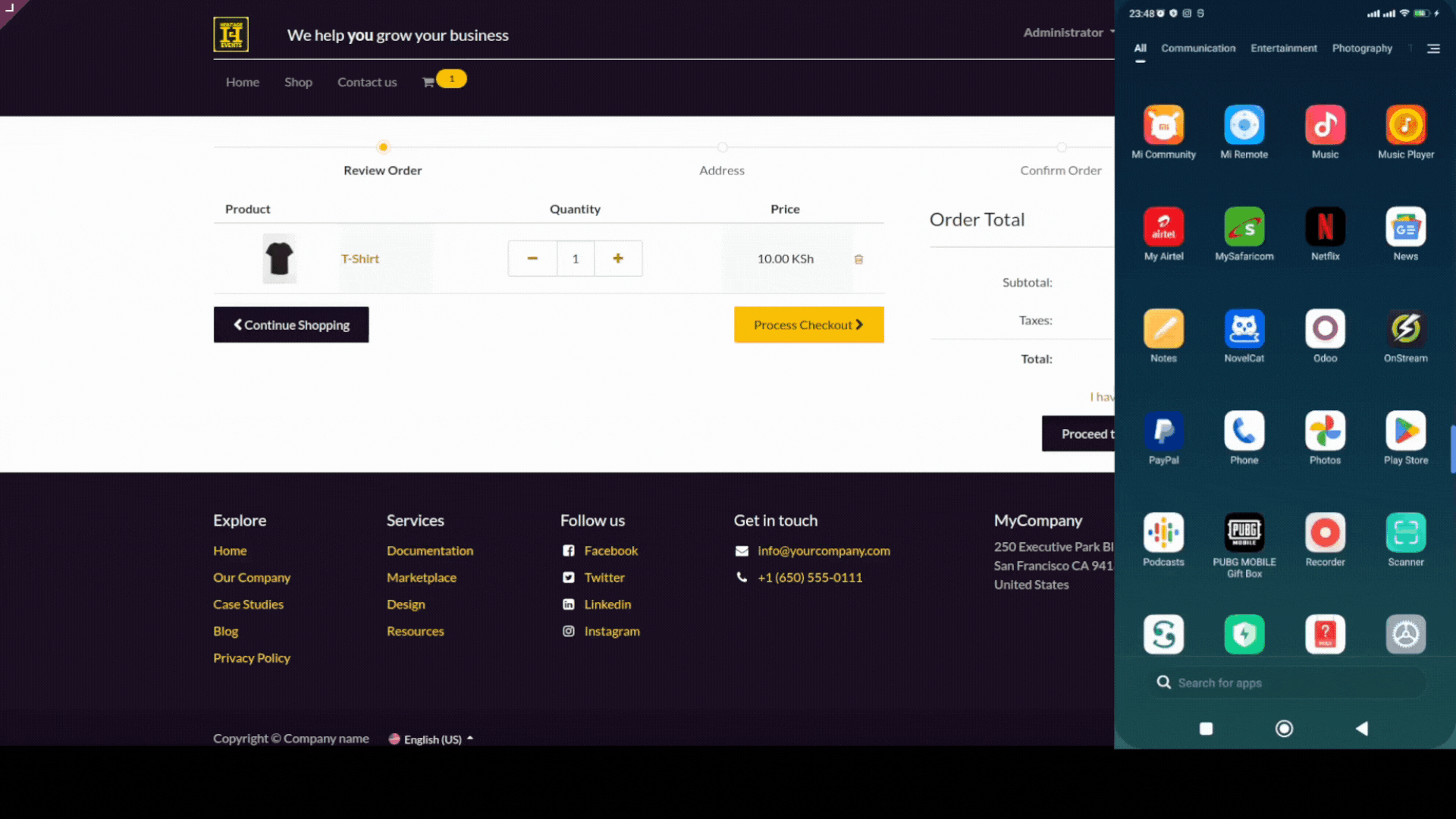
Task: Switch to the Communication apps tab
Action: coord(1197,49)
